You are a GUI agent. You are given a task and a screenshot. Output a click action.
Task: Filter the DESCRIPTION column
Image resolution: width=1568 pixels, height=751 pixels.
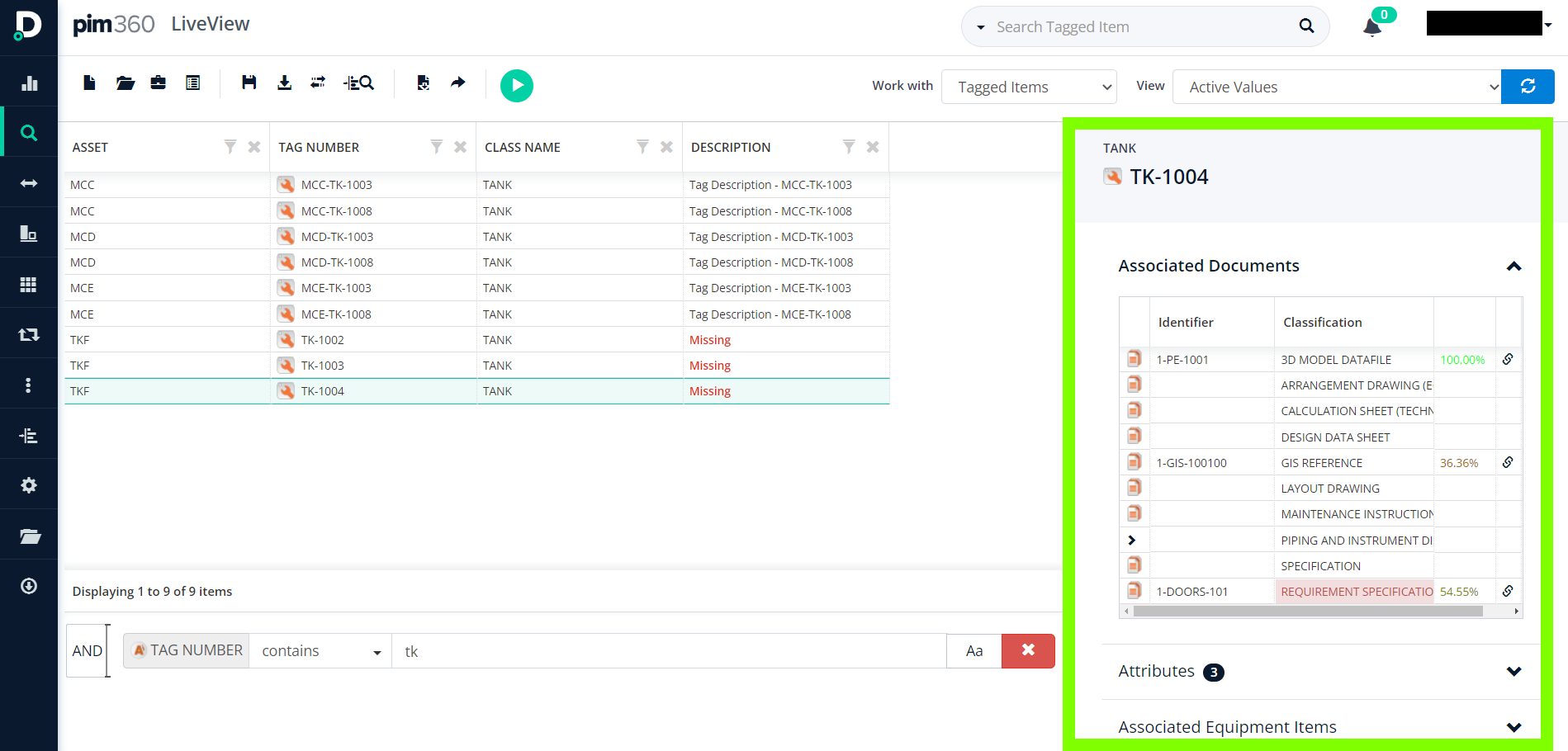click(849, 146)
